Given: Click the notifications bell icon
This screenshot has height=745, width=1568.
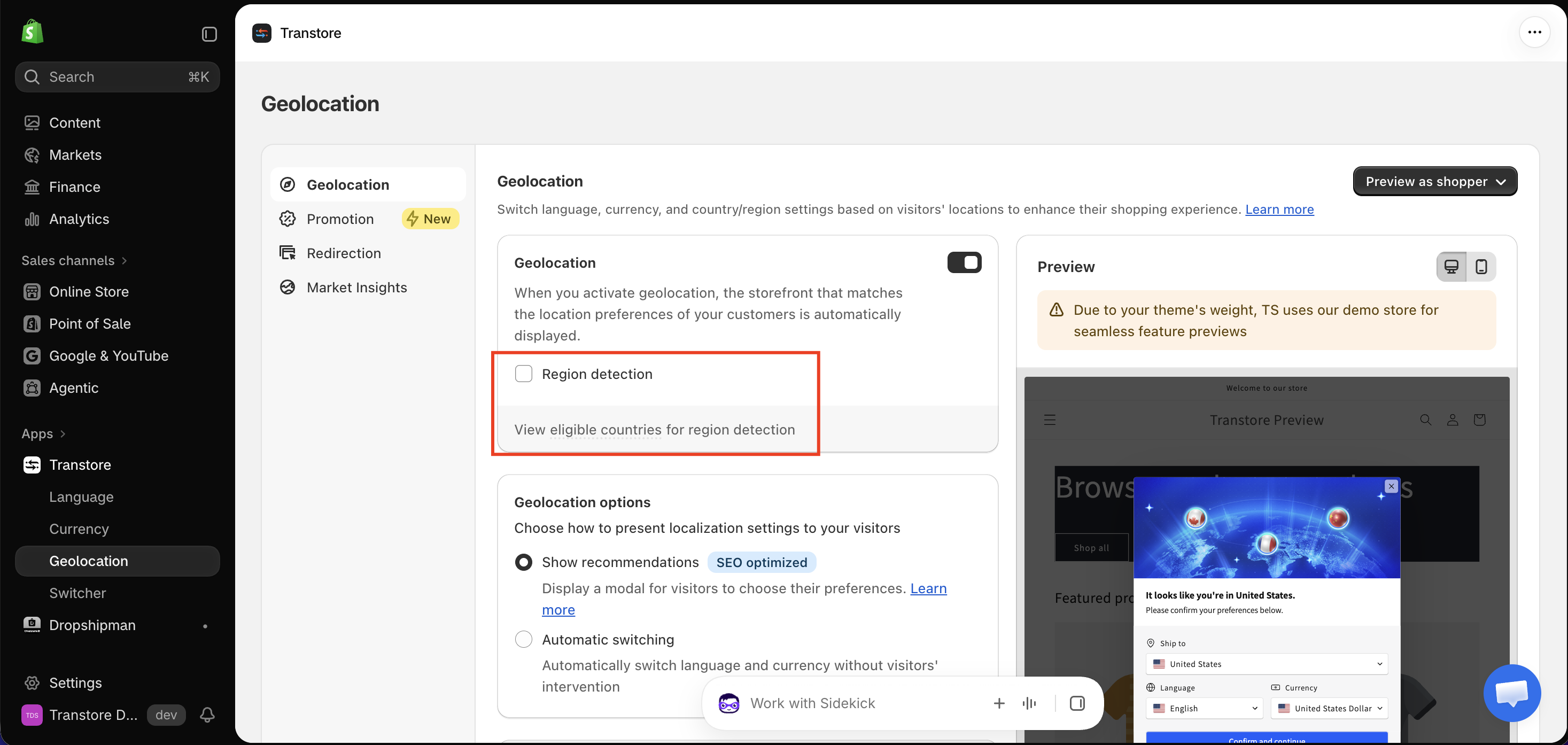Looking at the screenshot, I should coord(207,715).
